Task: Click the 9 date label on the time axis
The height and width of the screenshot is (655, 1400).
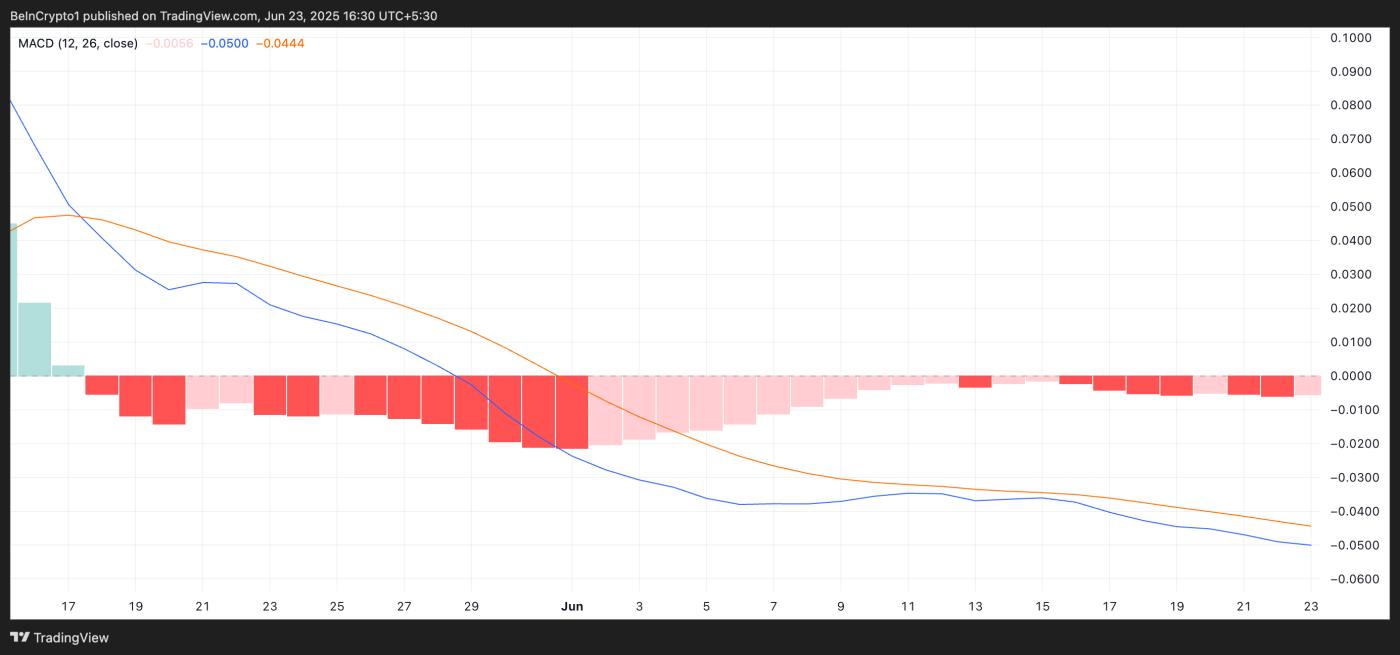Action: pos(841,606)
